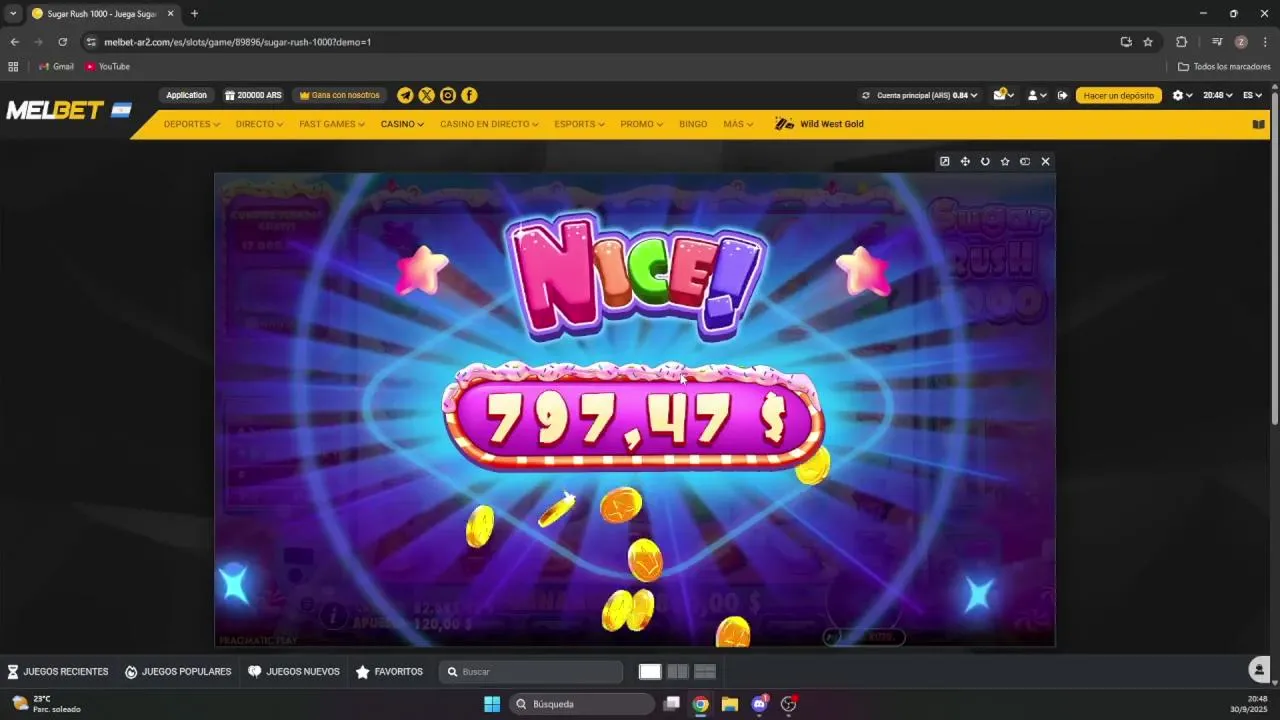
Task: Open Chrome profile avatar
Action: click(x=1241, y=42)
